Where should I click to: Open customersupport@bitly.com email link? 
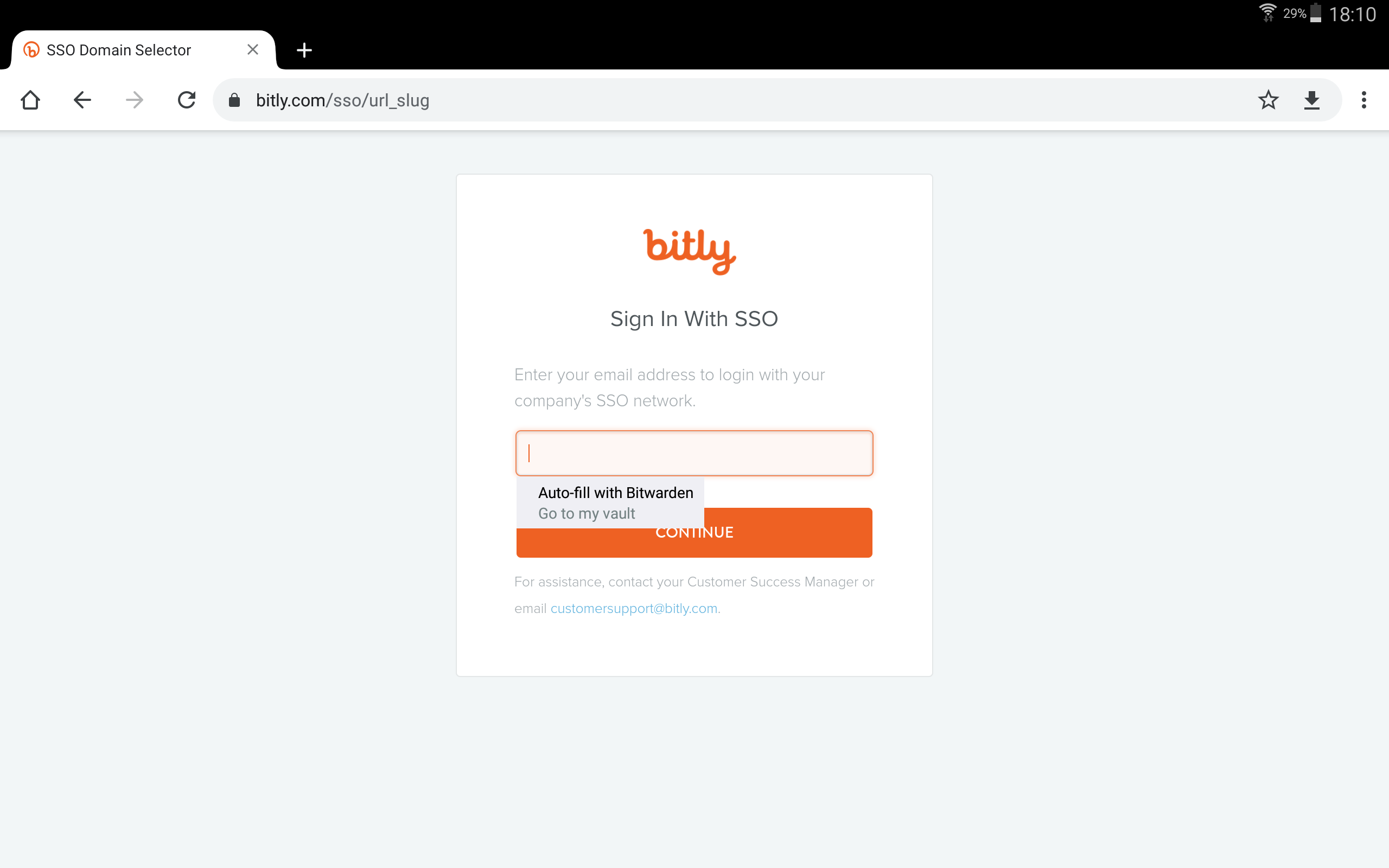pyautogui.click(x=634, y=609)
